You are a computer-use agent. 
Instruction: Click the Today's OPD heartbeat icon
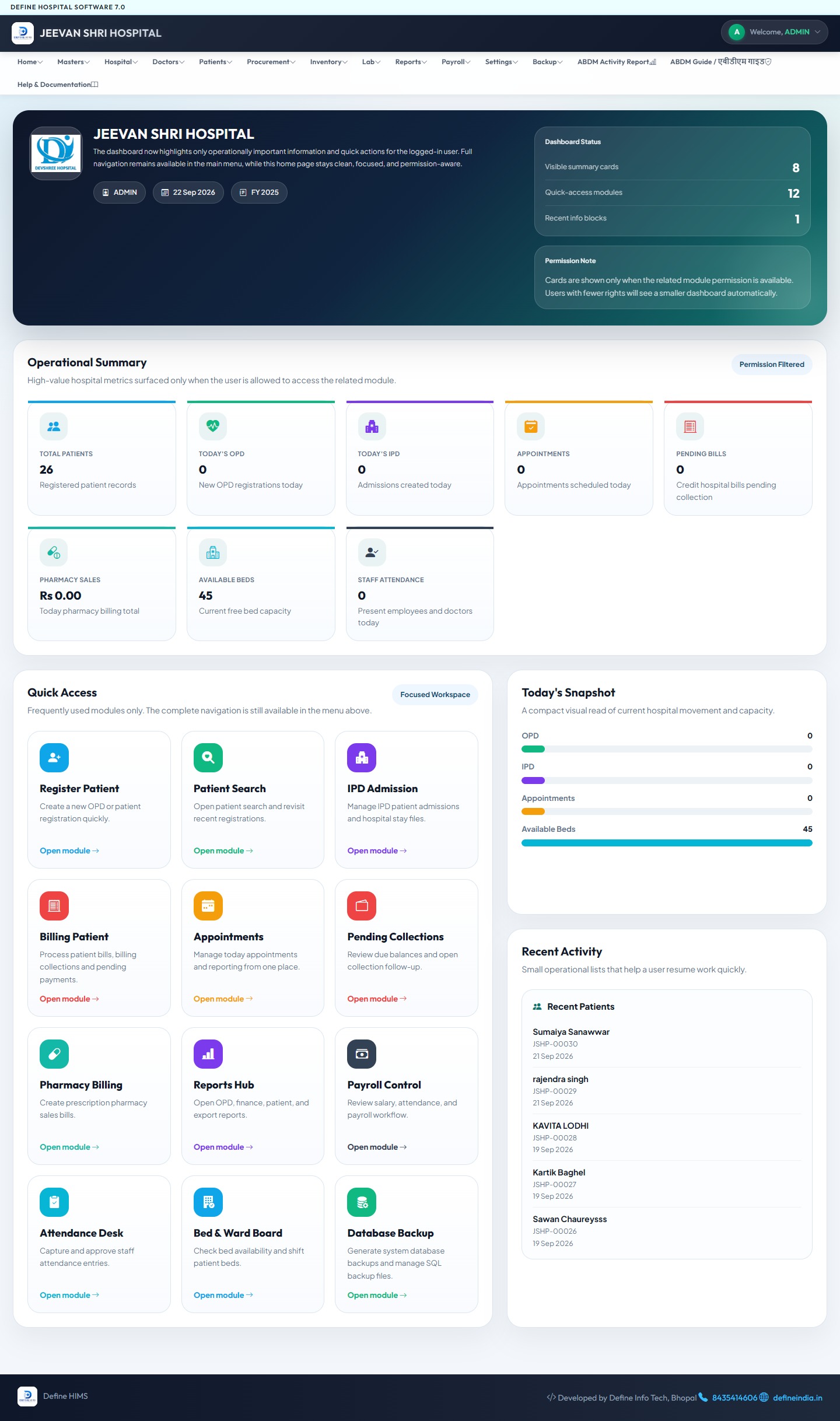[213, 426]
